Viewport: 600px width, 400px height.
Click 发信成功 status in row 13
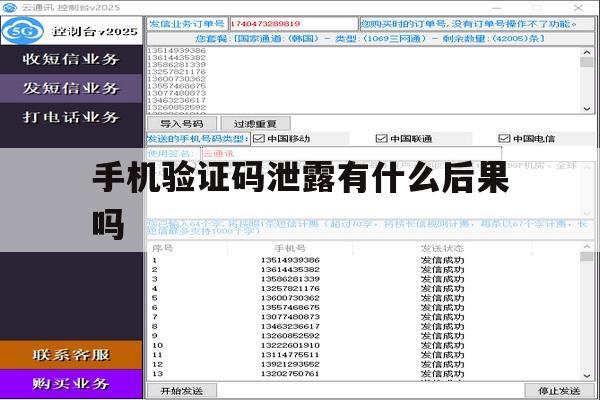442,374
